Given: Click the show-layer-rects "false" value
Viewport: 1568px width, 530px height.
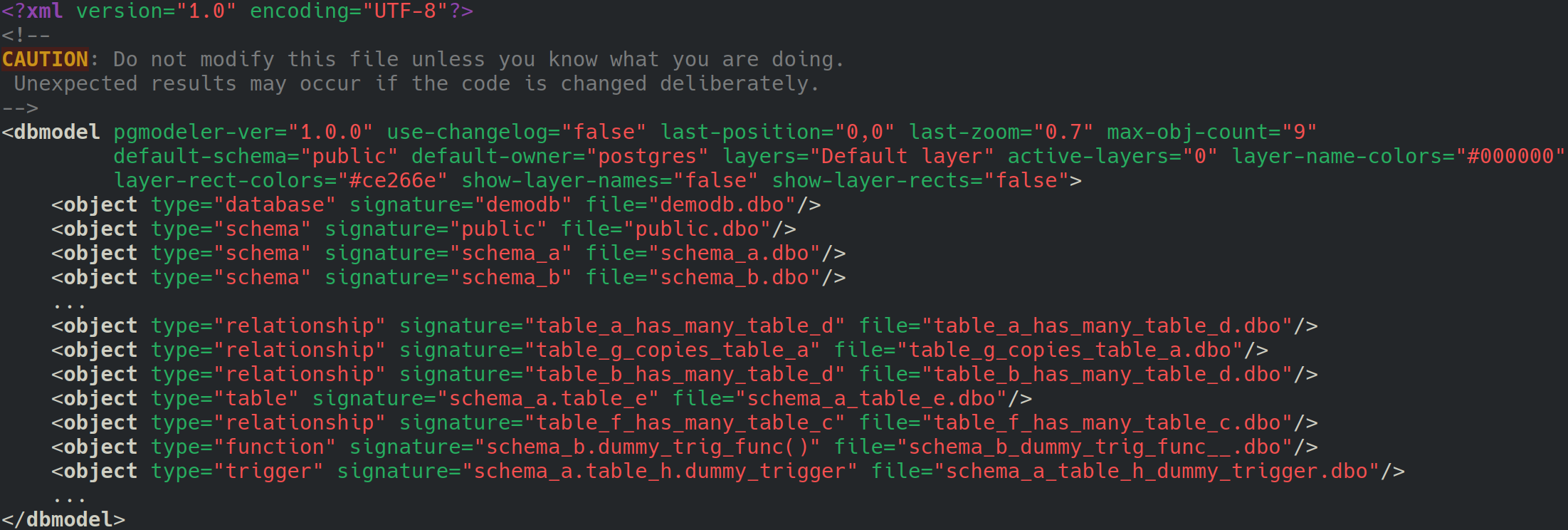Looking at the screenshot, I should pyautogui.click(x=1026, y=180).
